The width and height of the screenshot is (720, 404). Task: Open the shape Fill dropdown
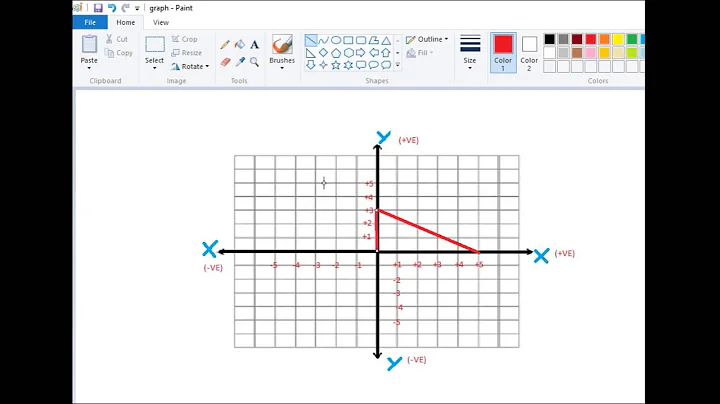[x=420, y=53]
